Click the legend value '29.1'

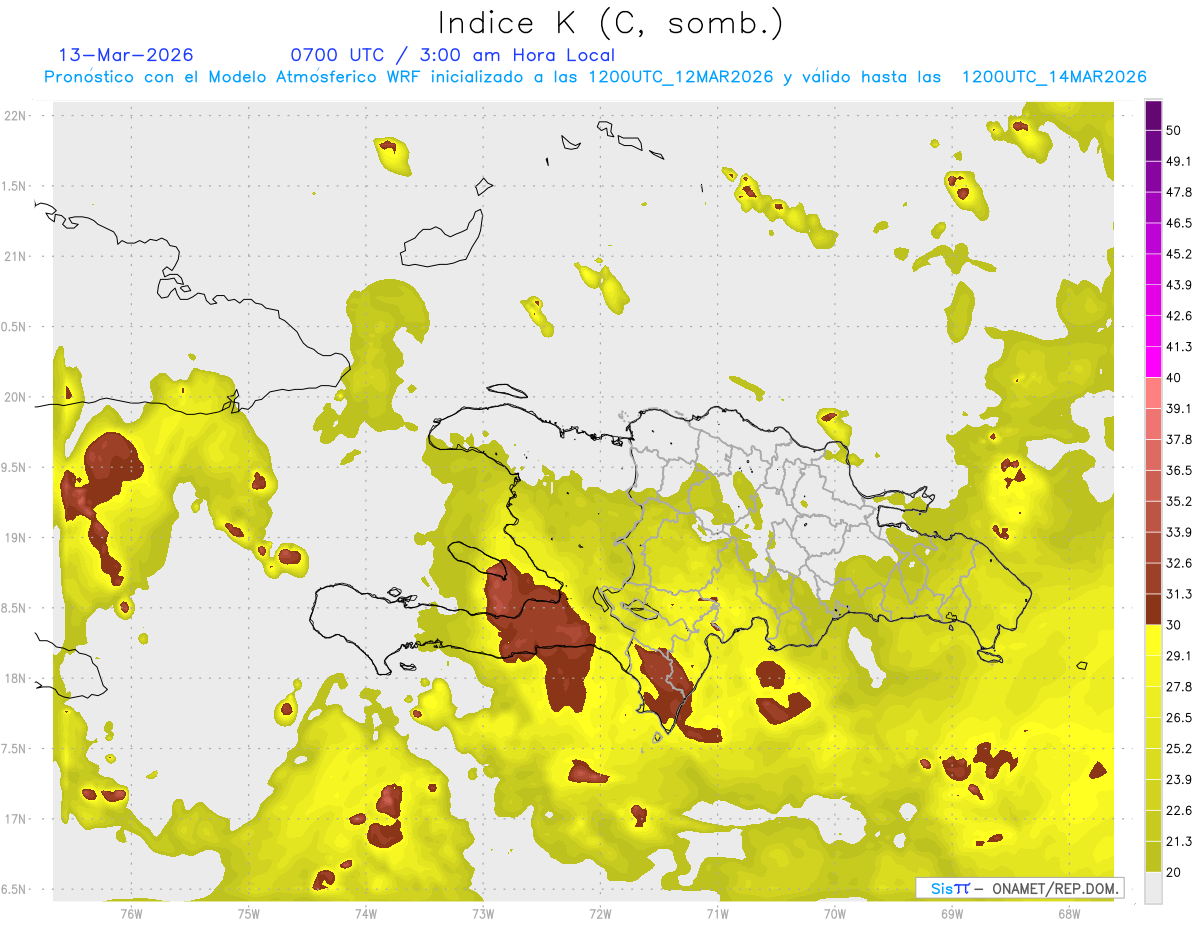pos(1179,655)
